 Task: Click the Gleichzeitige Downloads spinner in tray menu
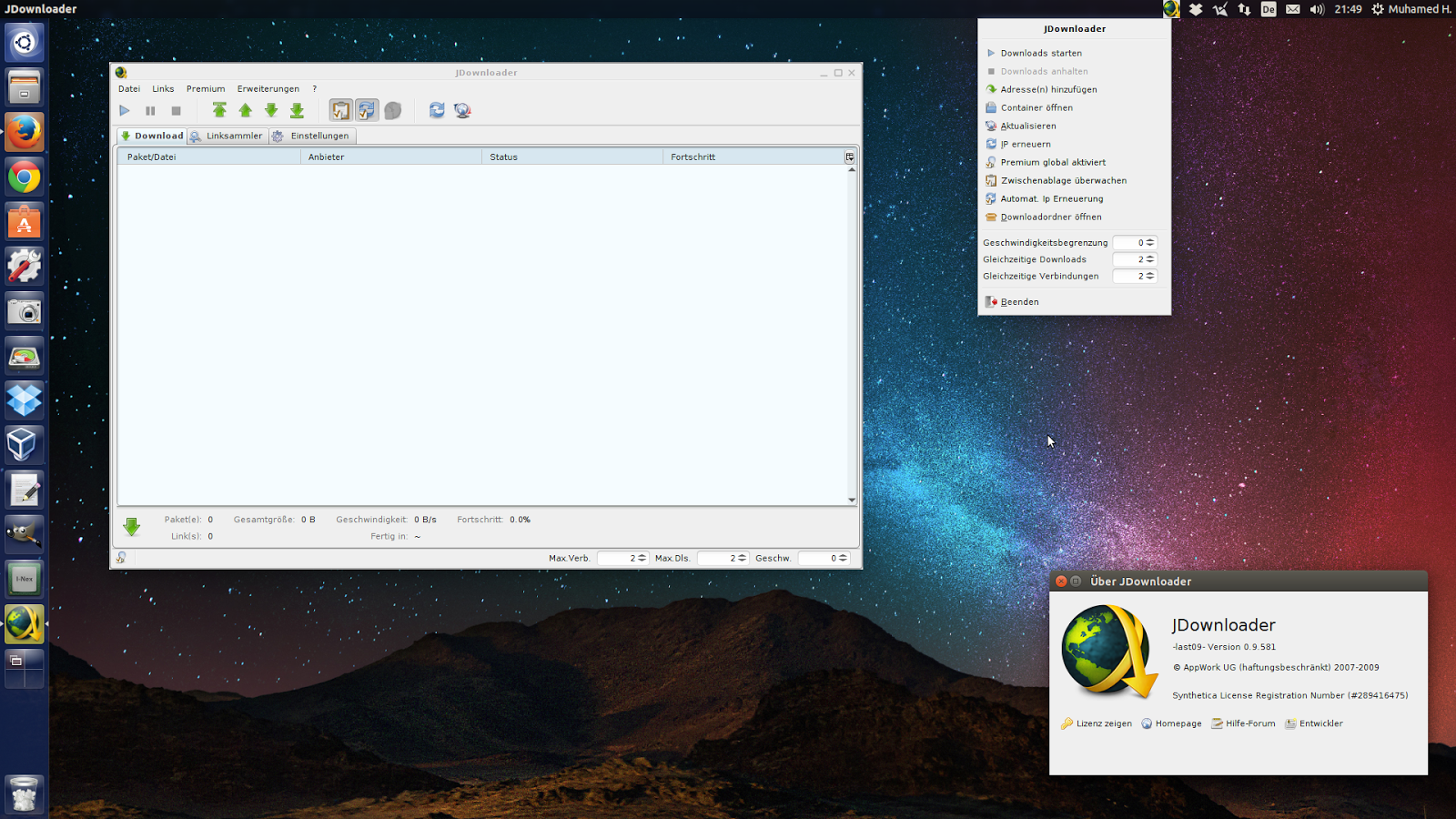[x=1135, y=259]
